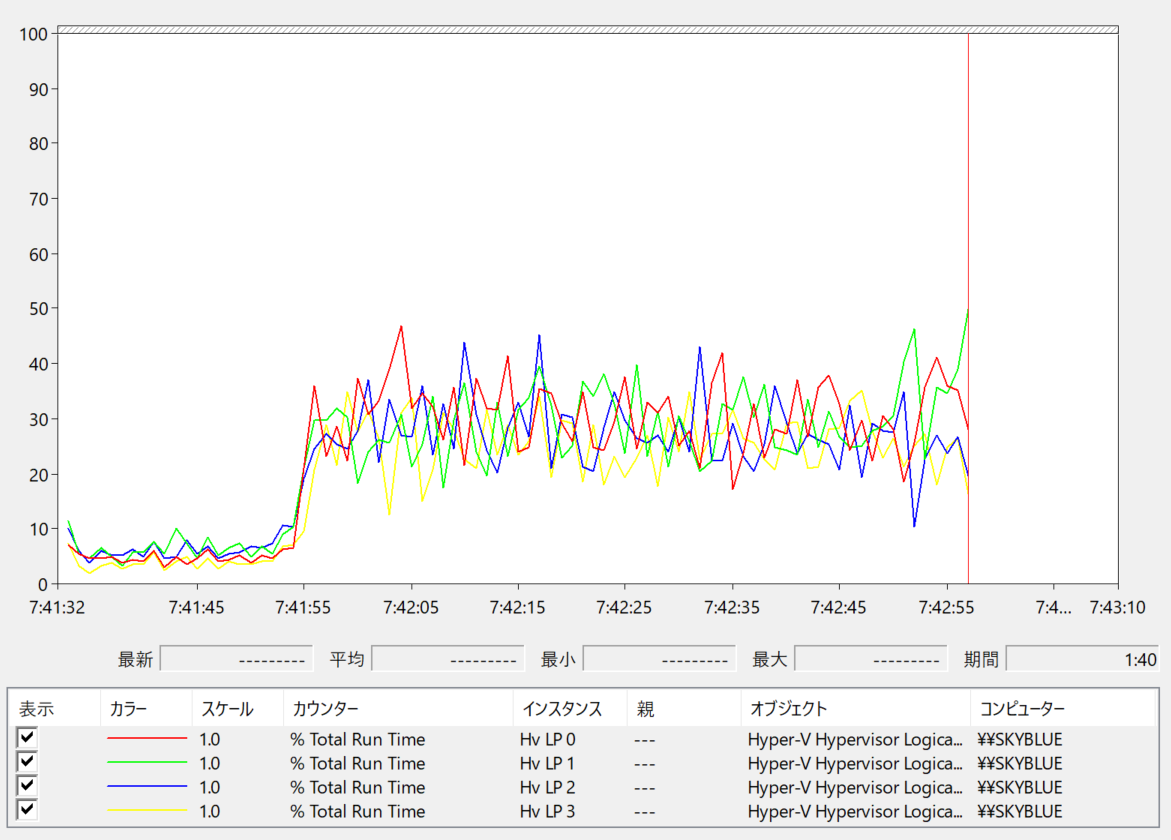Uncheck the Hv LP 3 display checkbox
This screenshot has height=840, width=1171.
tap(27, 809)
